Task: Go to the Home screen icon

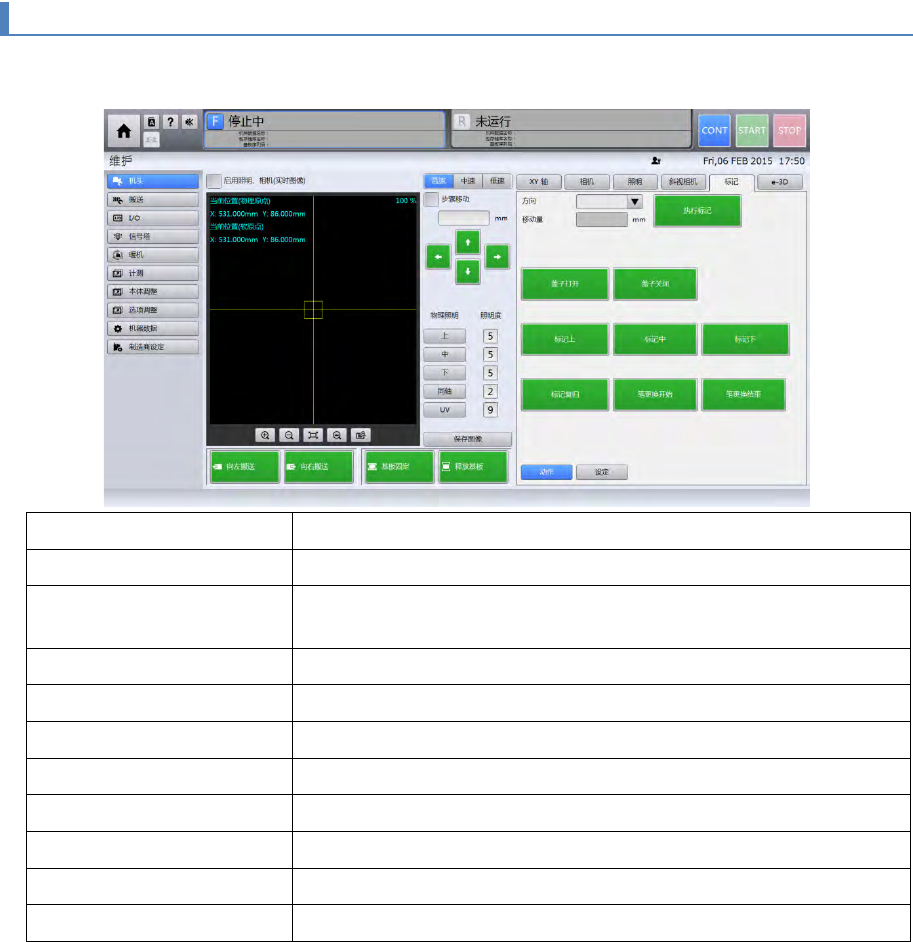Action: [124, 131]
